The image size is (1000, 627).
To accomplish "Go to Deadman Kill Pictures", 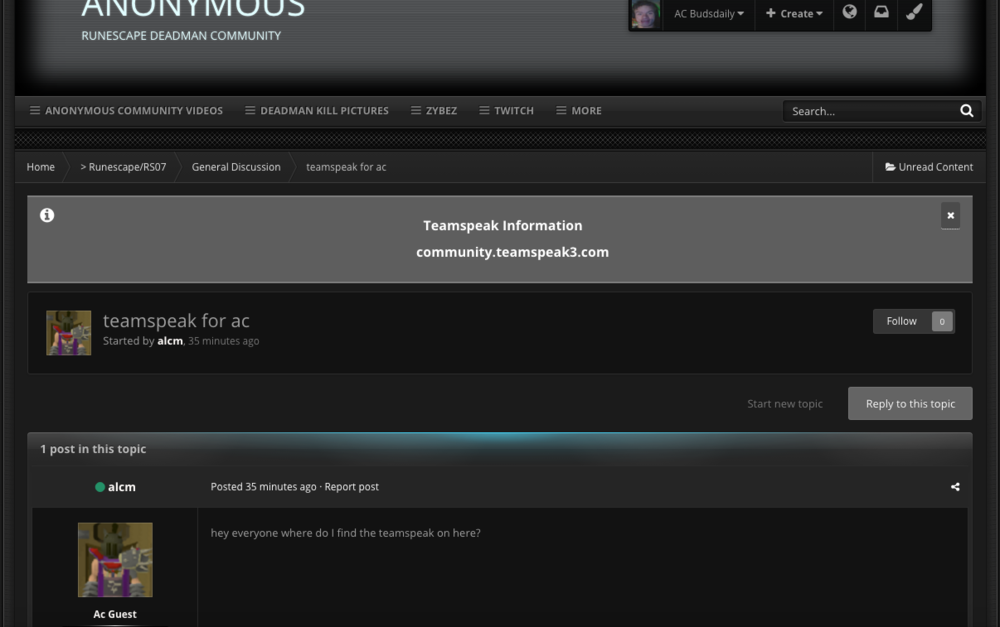I will 317,111.
